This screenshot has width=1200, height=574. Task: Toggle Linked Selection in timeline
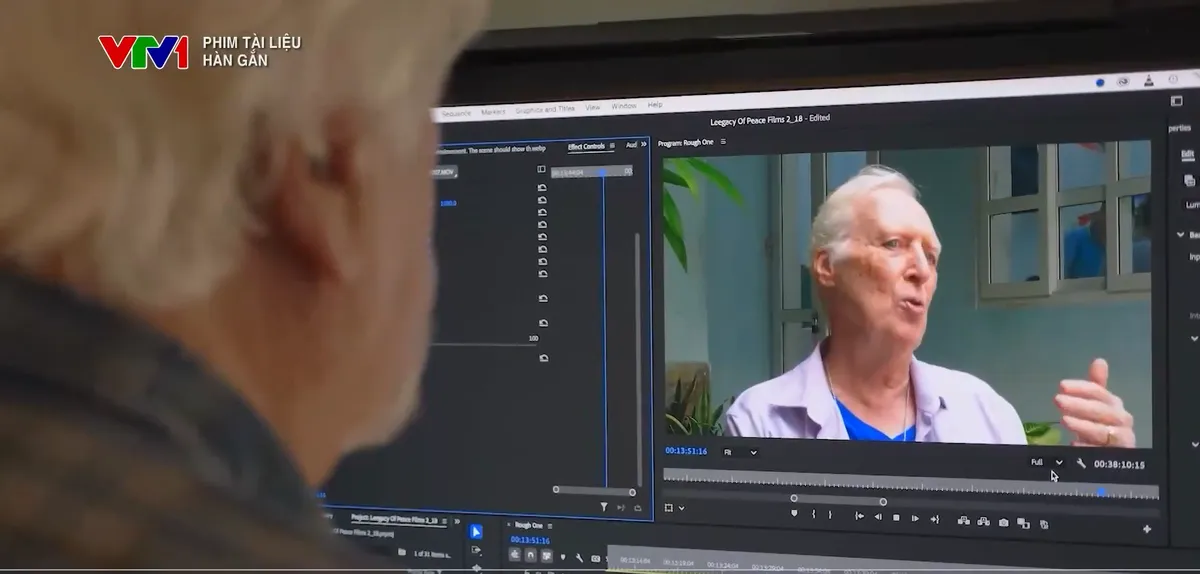point(547,556)
